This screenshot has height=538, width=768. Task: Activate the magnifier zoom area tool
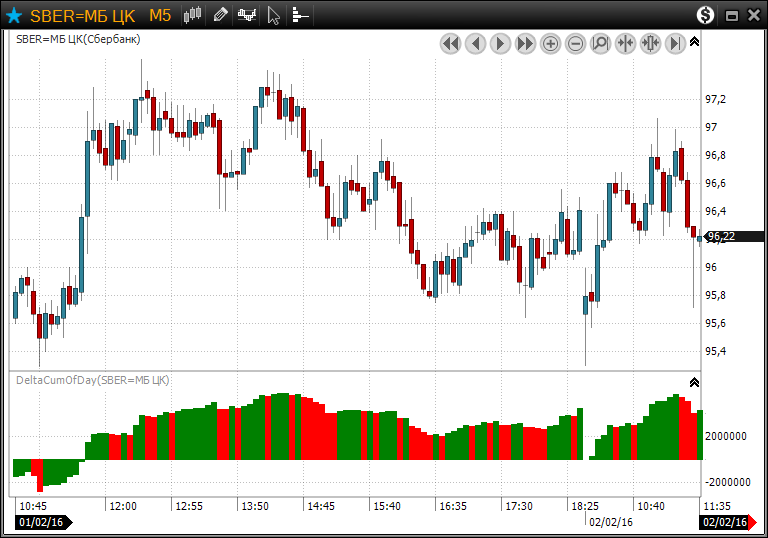click(x=600, y=44)
